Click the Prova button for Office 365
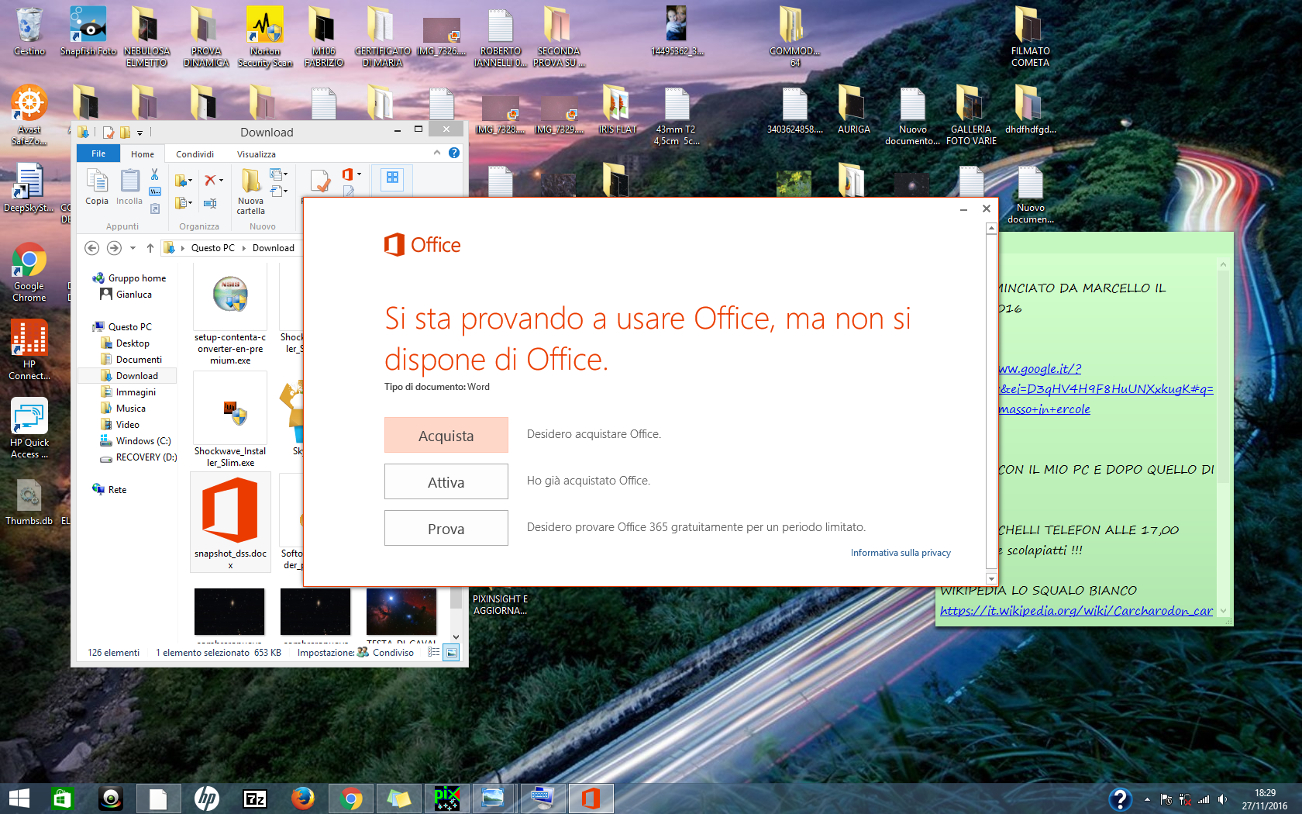1302x814 pixels. point(446,528)
